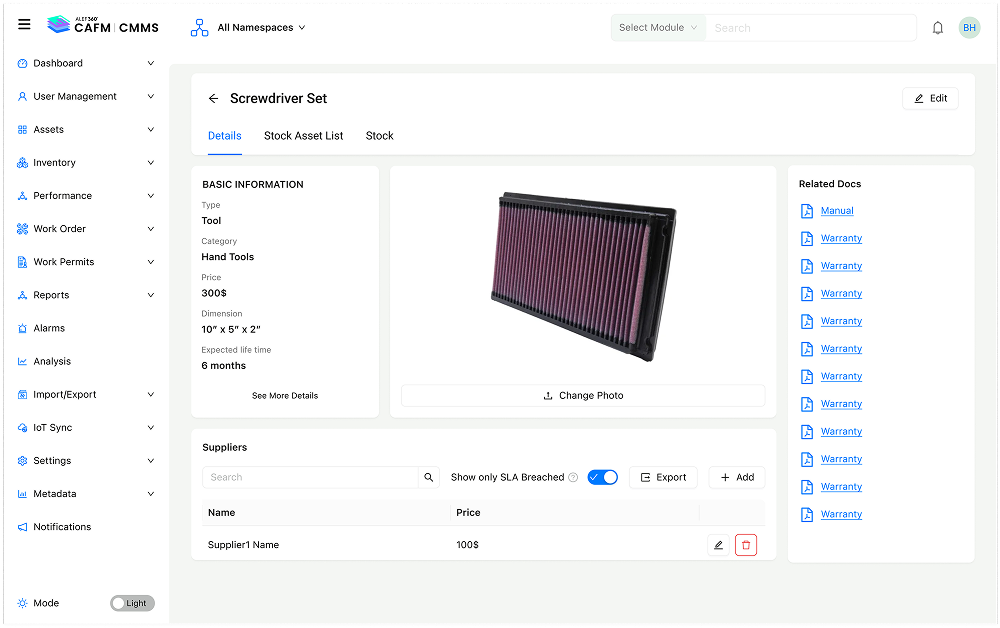This screenshot has height=628, width=1000.
Task: Expand the Settings menu chevron
Action: tap(151, 461)
